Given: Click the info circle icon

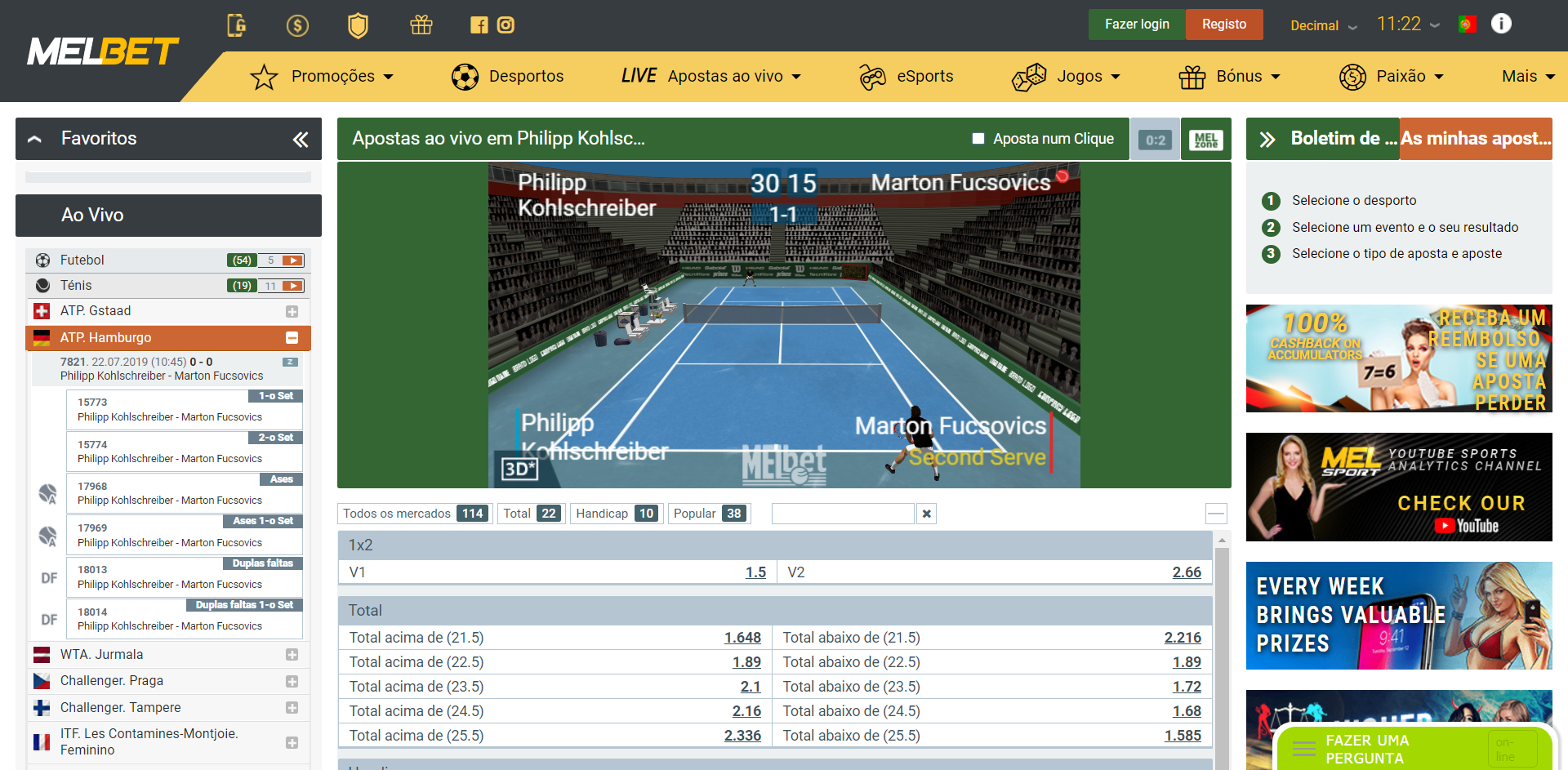Looking at the screenshot, I should coord(1501,24).
